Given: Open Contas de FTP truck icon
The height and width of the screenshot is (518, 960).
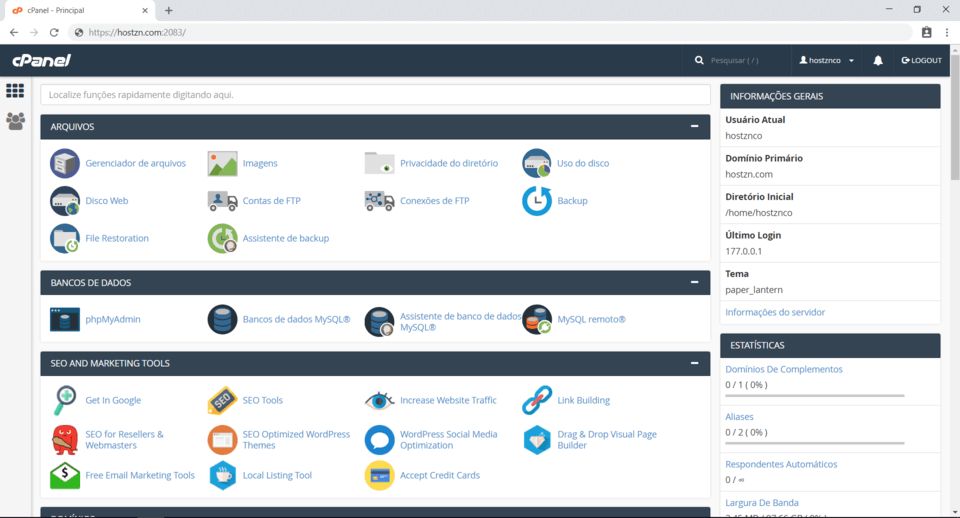Looking at the screenshot, I should (x=222, y=201).
